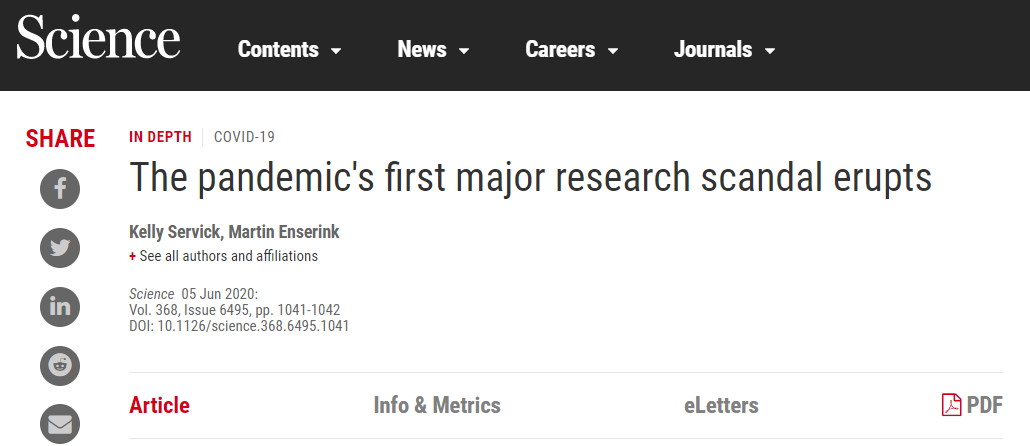Show all authors and affiliations
The height and width of the screenshot is (446, 1030).
click(228, 256)
